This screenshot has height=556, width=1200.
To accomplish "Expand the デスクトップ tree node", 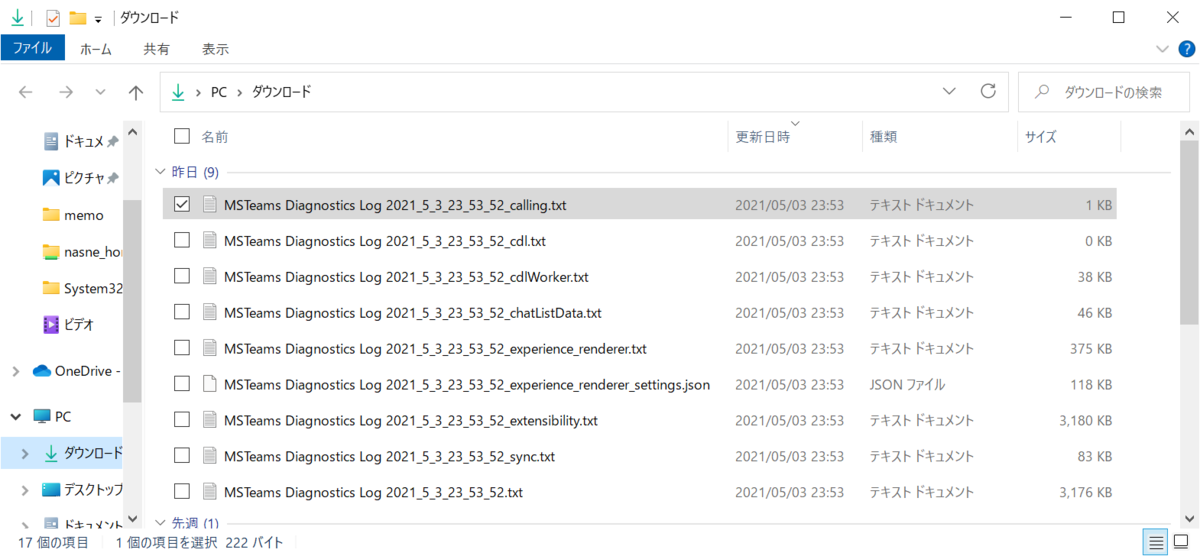I will click(26, 490).
